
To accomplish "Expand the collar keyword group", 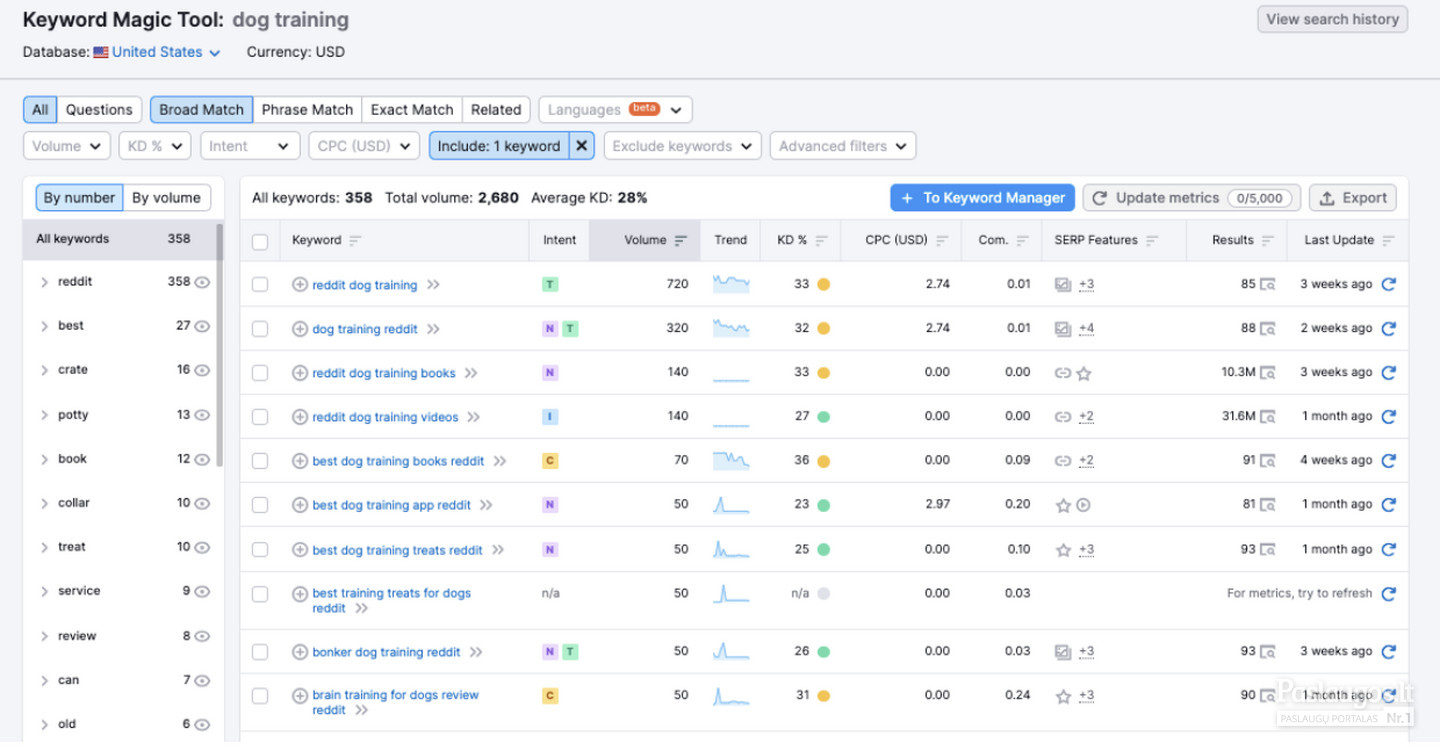I will click(x=44, y=503).
